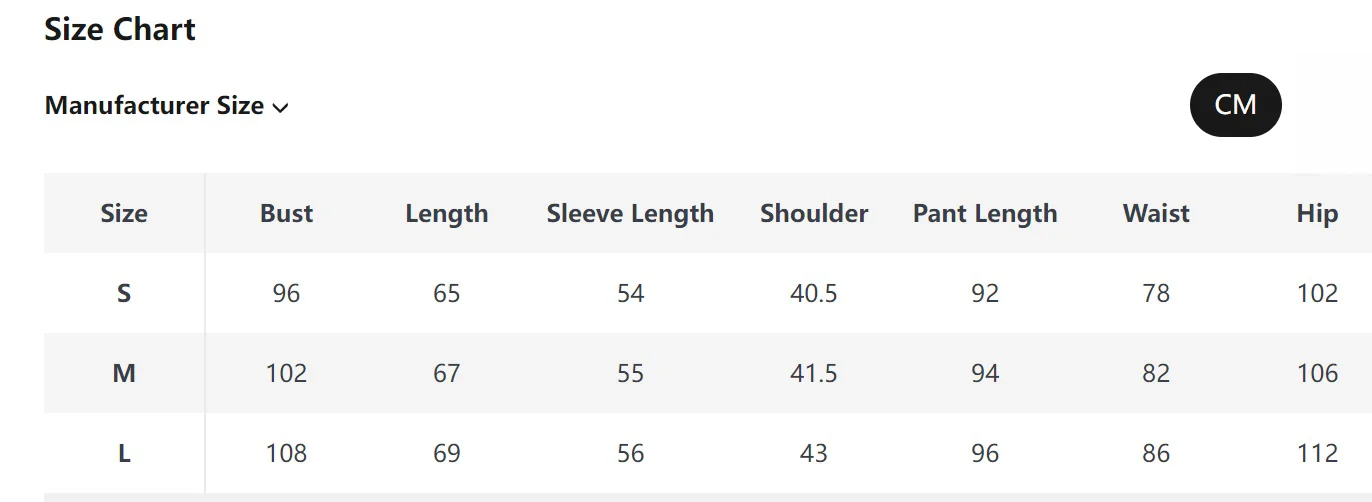Click bust value 96 for size S
This screenshot has height=502, width=1372.
[286, 293]
